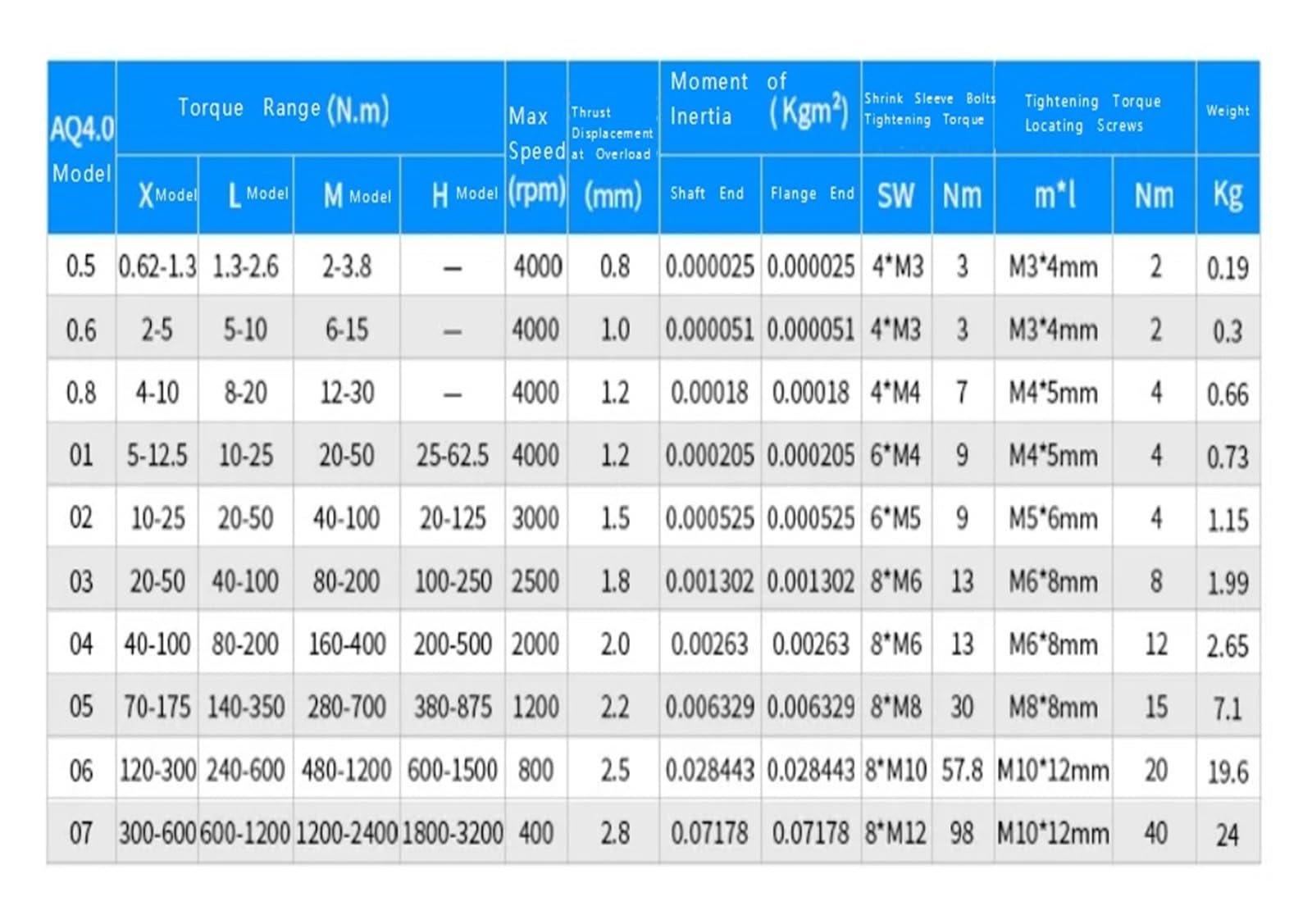Viewport: 1312px width, 924px height.
Task: Select torque cell "200-500"
Action: (x=453, y=644)
